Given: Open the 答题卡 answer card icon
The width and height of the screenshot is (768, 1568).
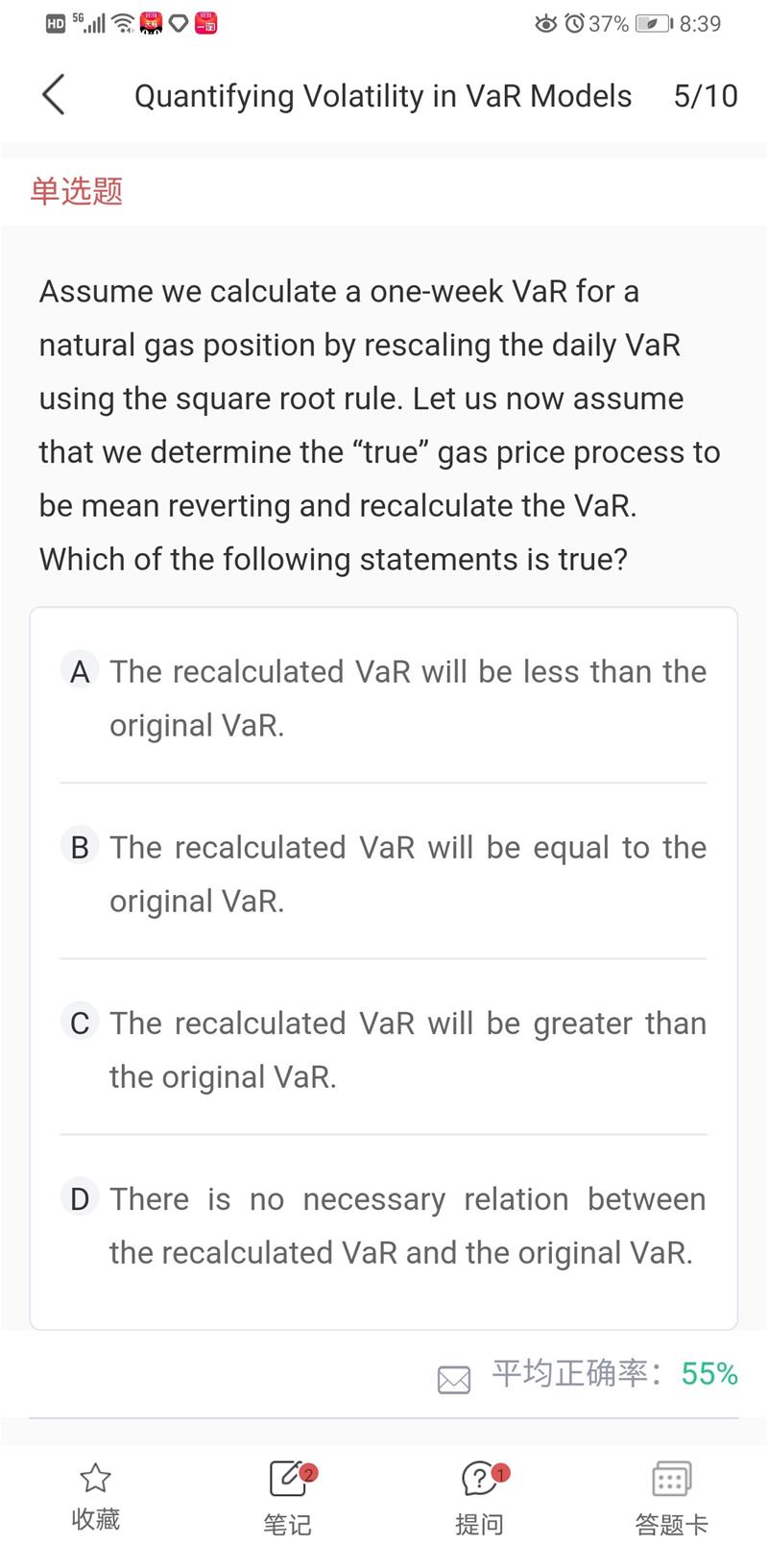Looking at the screenshot, I should [671, 1479].
